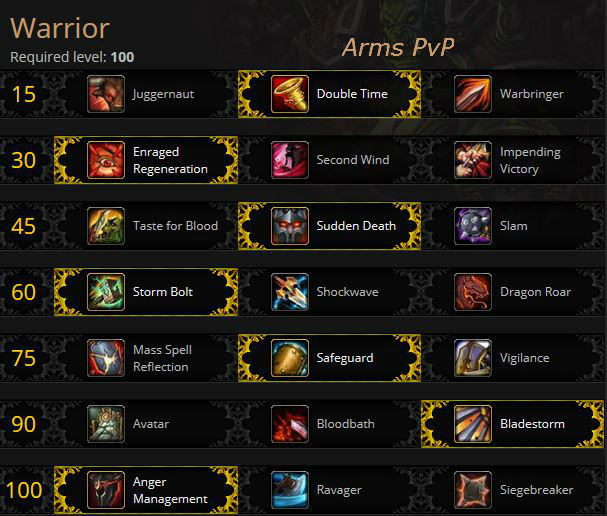
Task: Click the Impending Victory label
Action: click(x=530, y=160)
